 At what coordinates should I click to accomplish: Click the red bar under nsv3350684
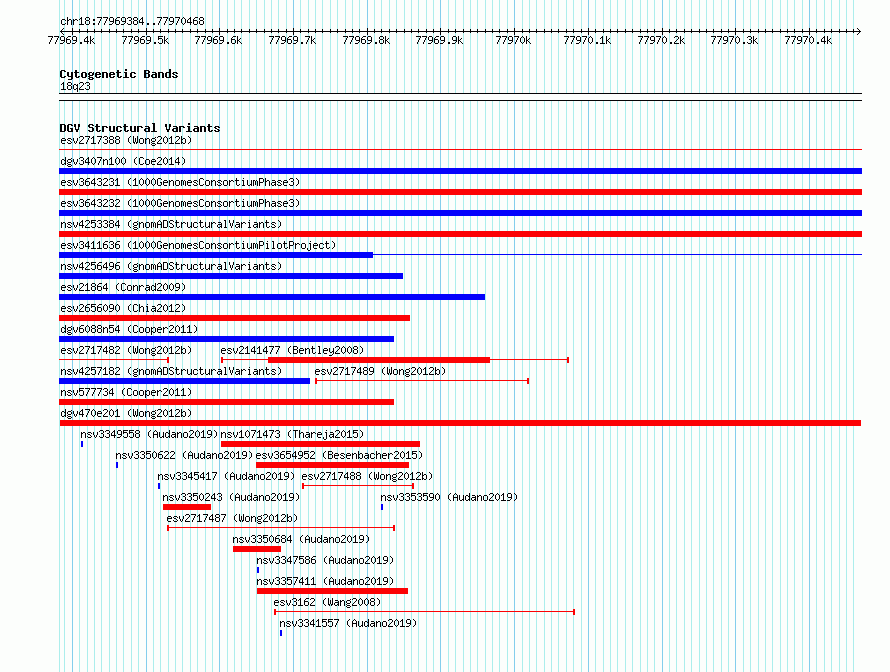[257, 549]
